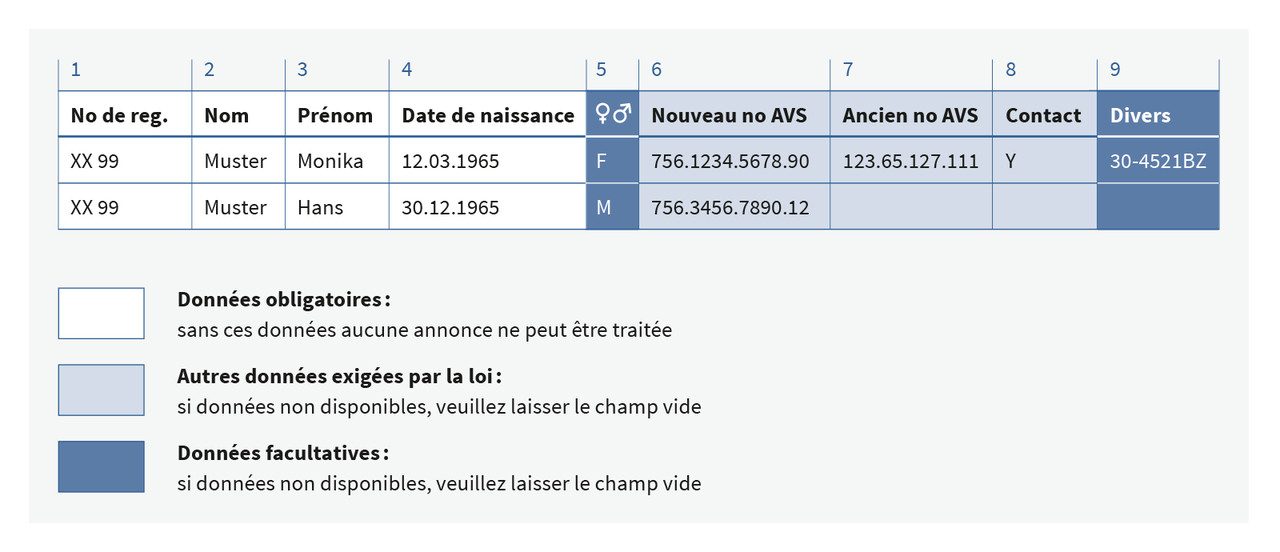Click the 'Date de naissance' header
Viewport: 1280px width, 552px height.
tap(488, 115)
